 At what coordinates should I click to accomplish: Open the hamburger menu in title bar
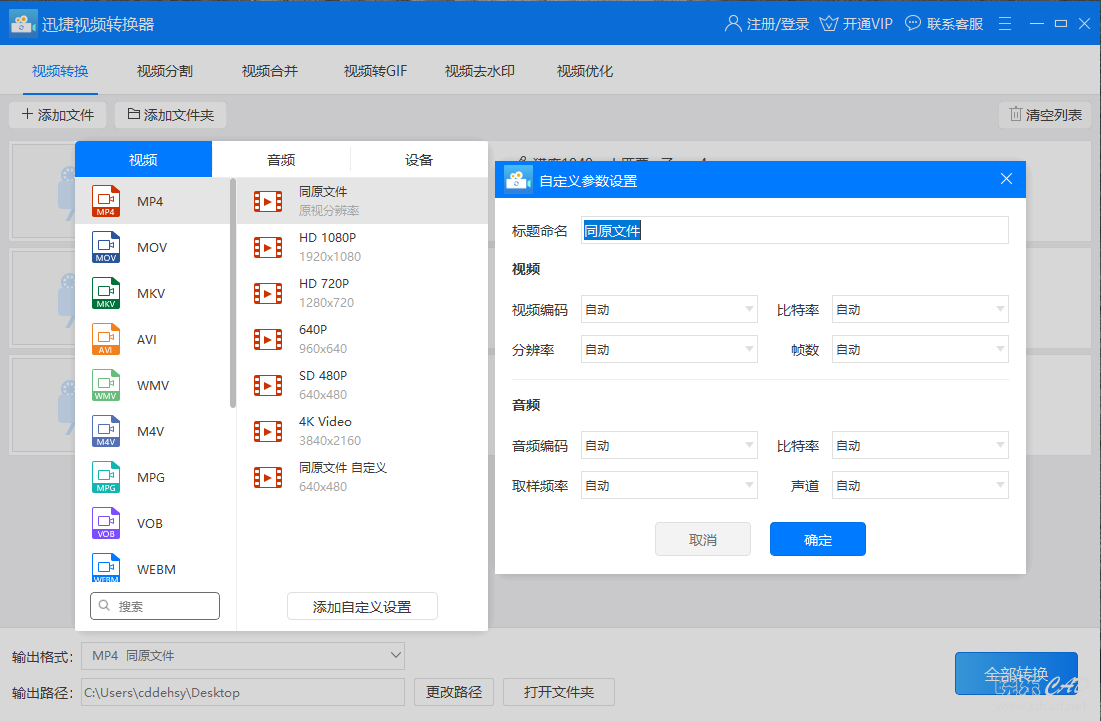pos(1005,24)
